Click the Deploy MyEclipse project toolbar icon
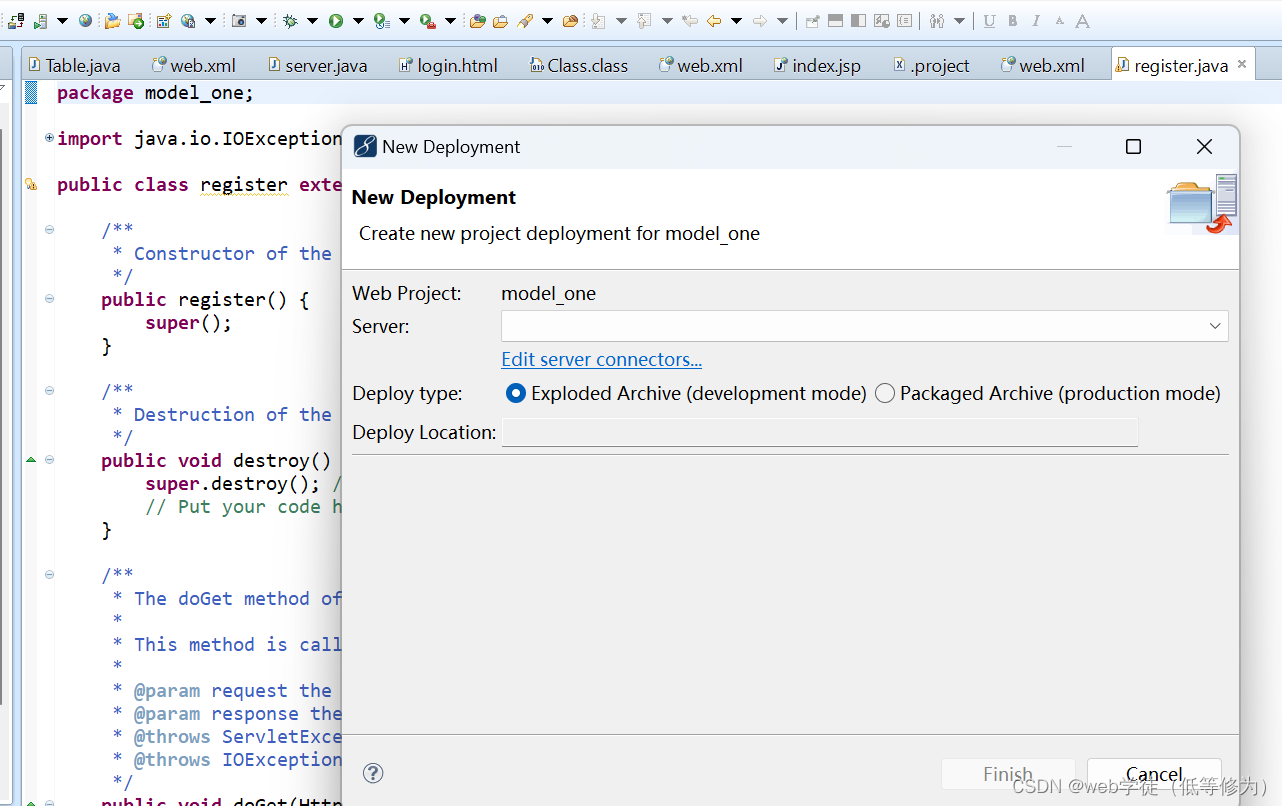The height and width of the screenshot is (806, 1282). [x=16, y=21]
